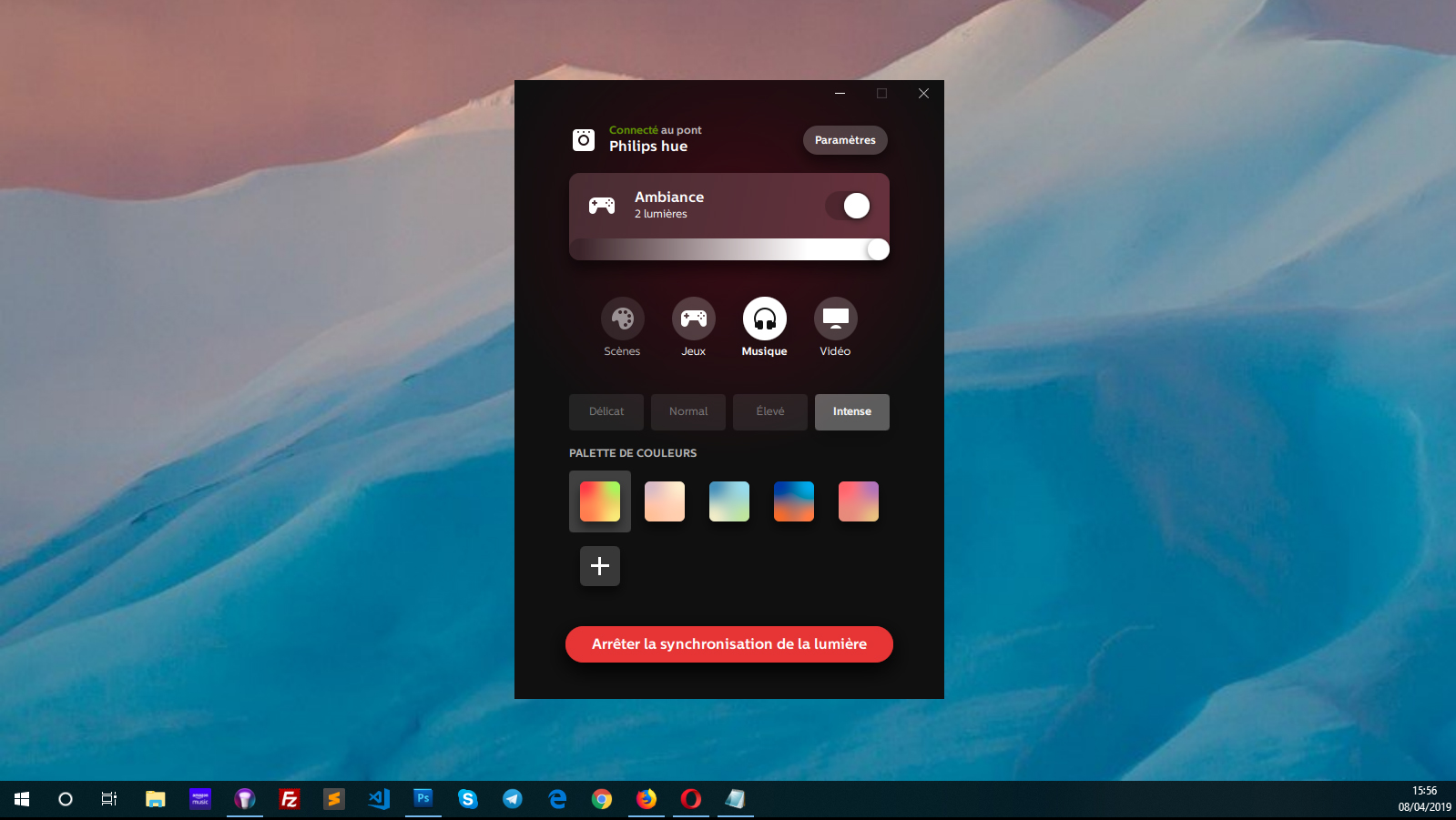The image size is (1456, 820).
Task: Choose the Élevé intensity level
Action: pyautogui.click(x=770, y=412)
